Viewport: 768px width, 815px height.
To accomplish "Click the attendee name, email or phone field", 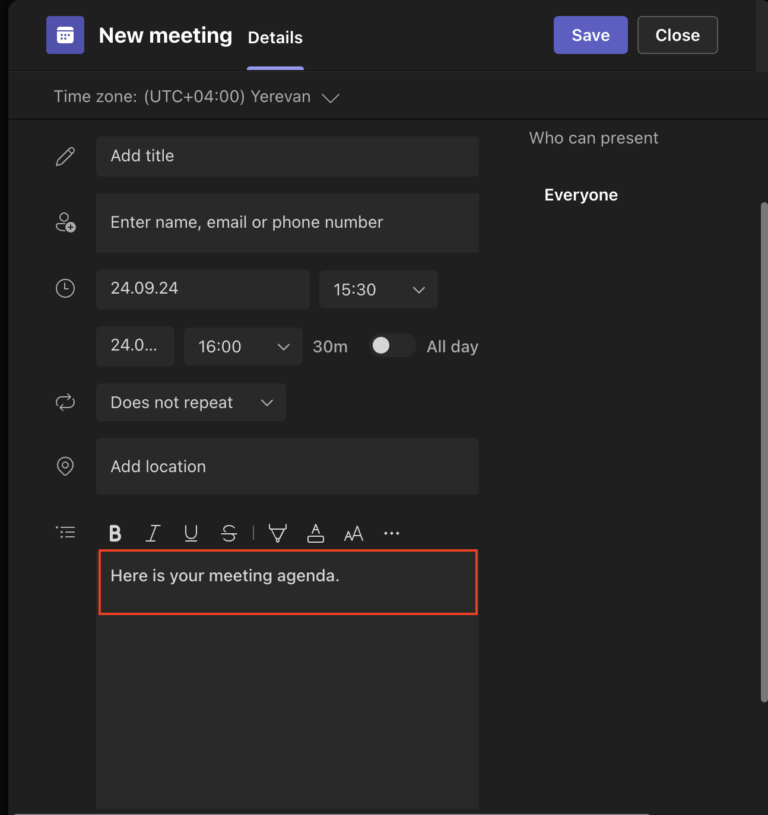I will point(287,223).
